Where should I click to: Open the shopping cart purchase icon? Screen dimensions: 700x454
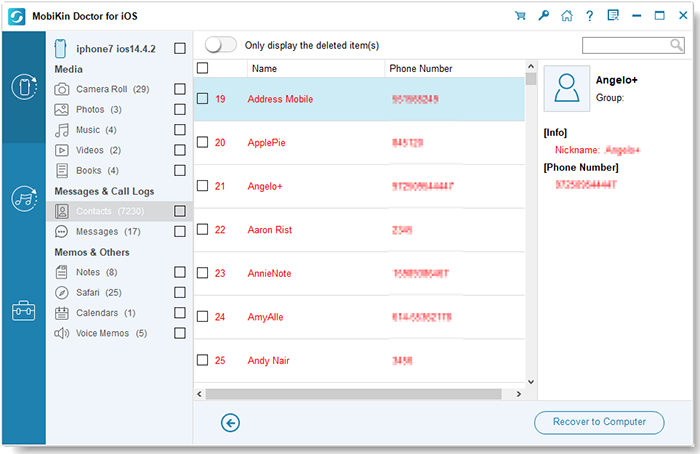[520, 15]
